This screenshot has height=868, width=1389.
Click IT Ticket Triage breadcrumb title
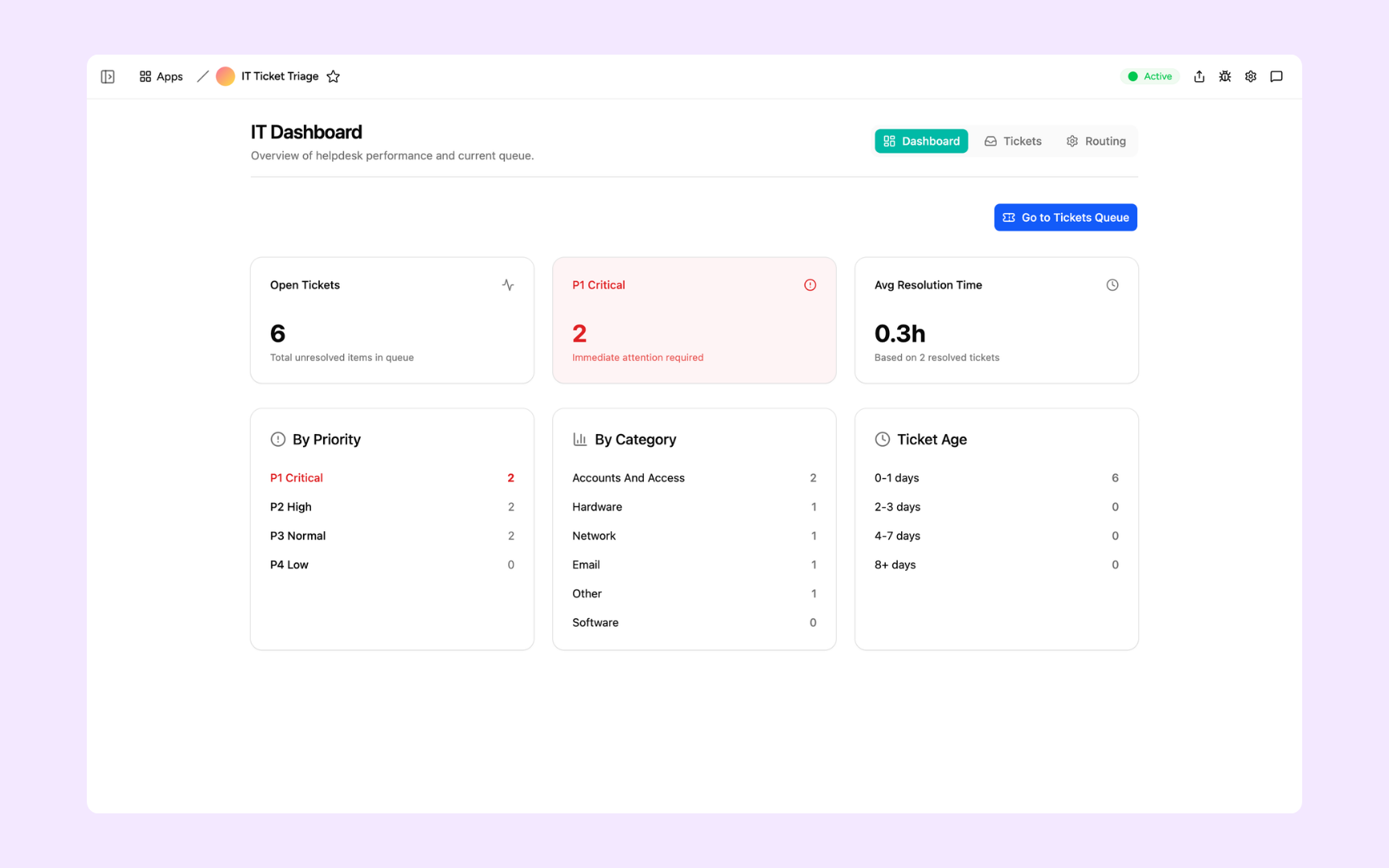coord(280,76)
